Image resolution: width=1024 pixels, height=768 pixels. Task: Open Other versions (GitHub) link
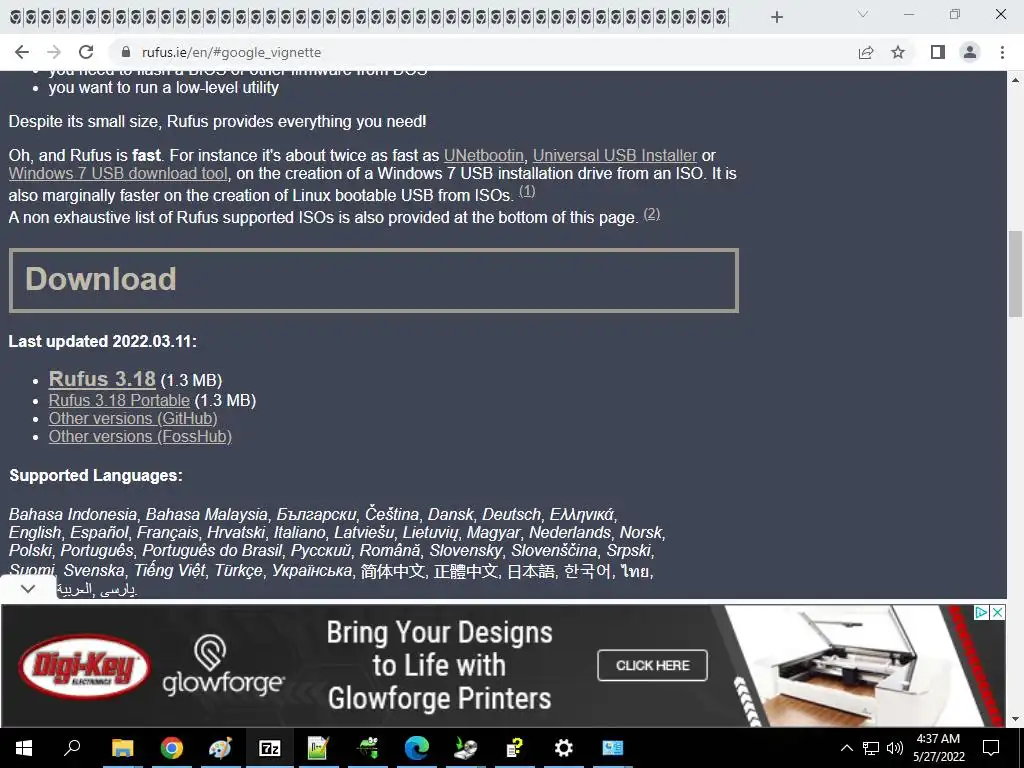133,419
